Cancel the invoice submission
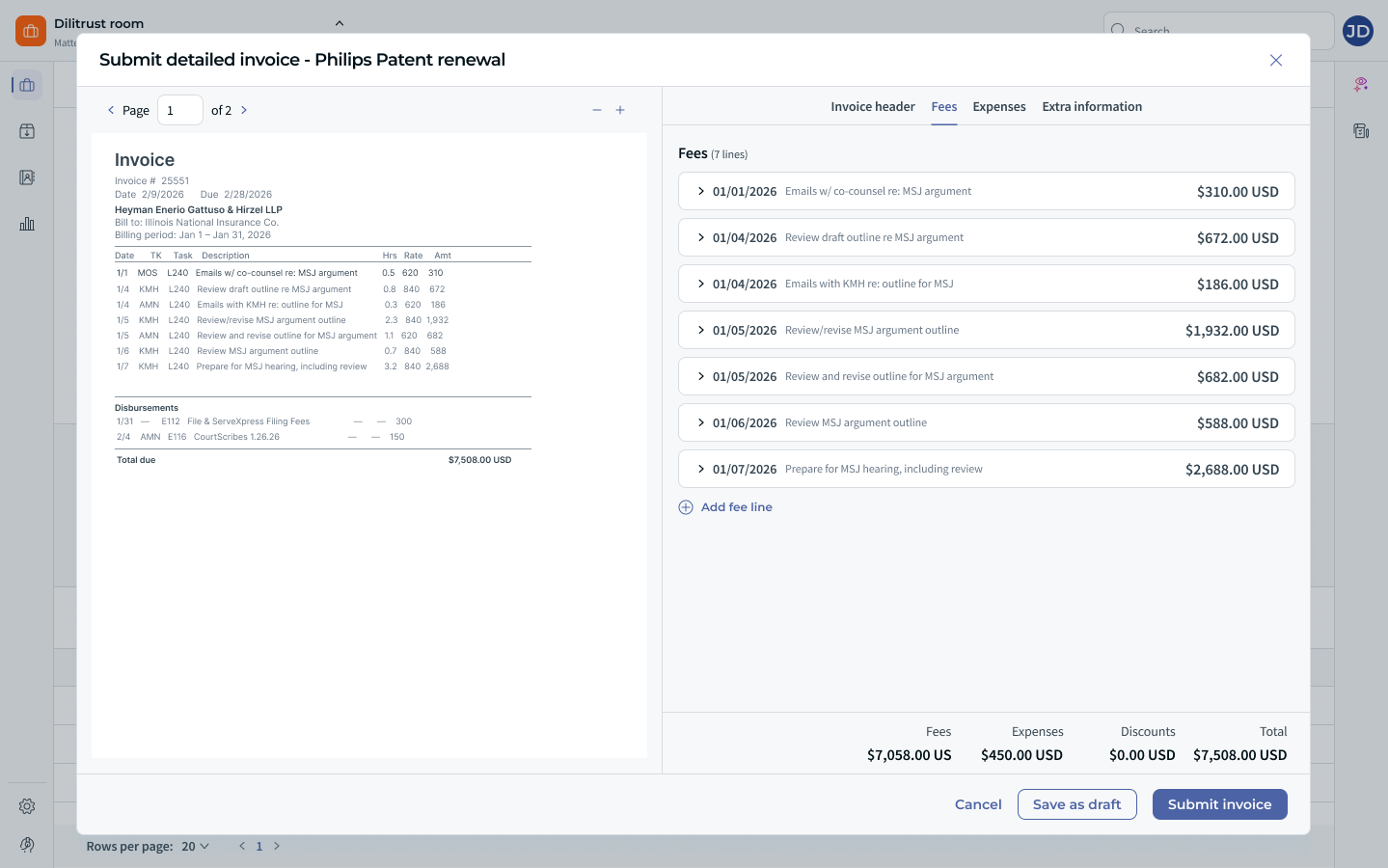 point(978,804)
